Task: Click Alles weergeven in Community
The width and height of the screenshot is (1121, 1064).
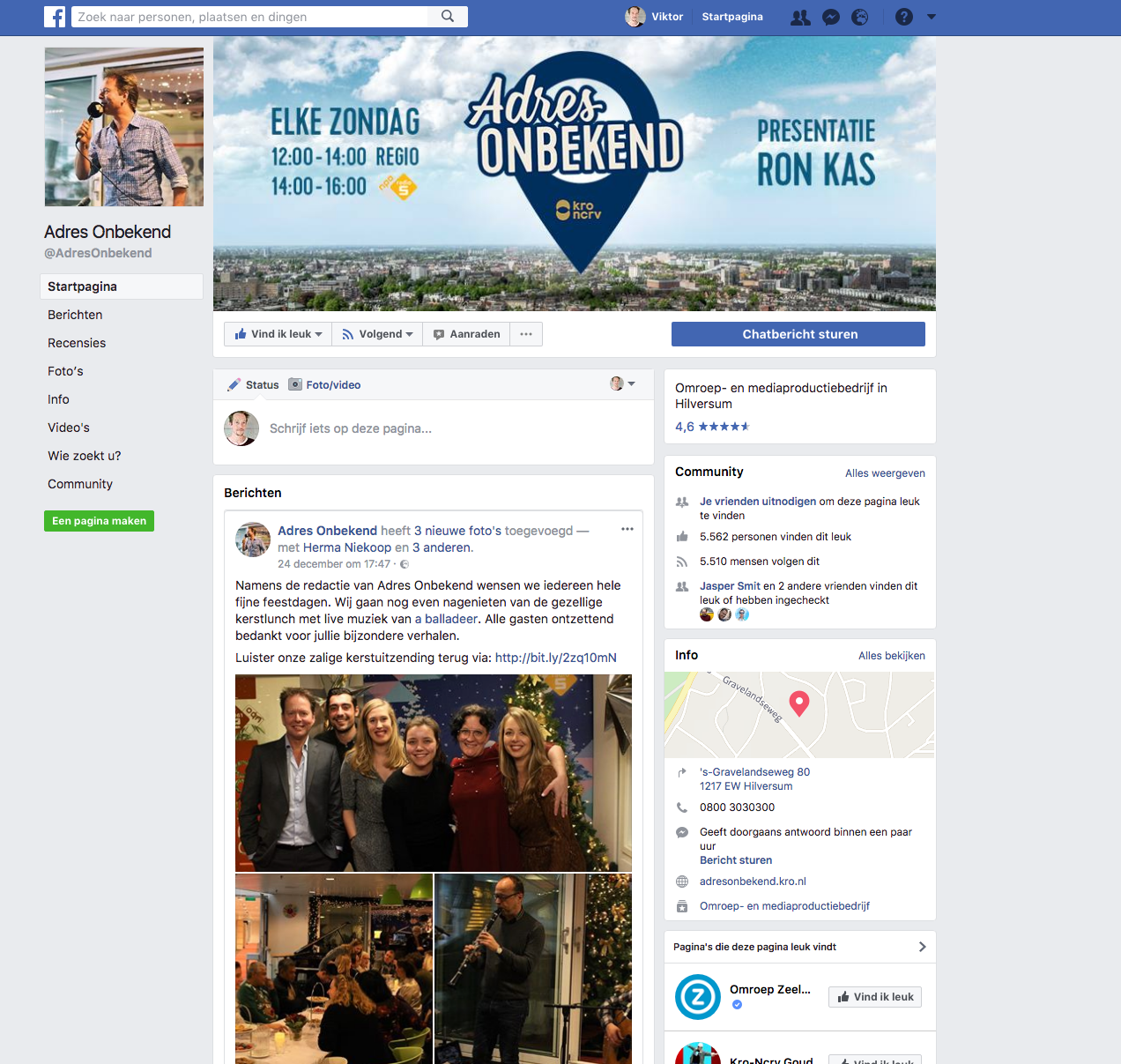Action: [x=885, y=473]
